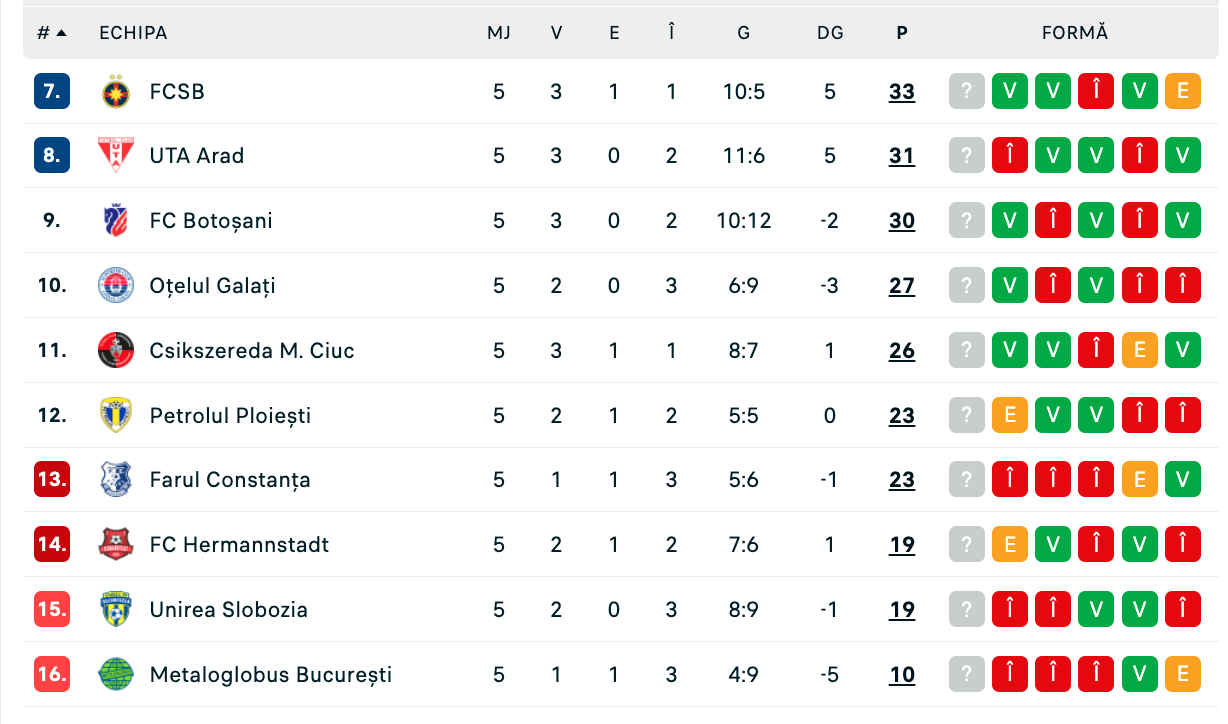The image size is (1228, 724).
Task: Select the Csikszereda M. Ciuc logo
Action: point(116,350)
